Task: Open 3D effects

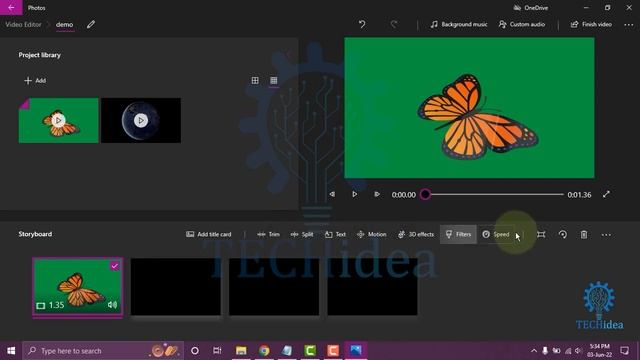Action: (x=416, y=234)
